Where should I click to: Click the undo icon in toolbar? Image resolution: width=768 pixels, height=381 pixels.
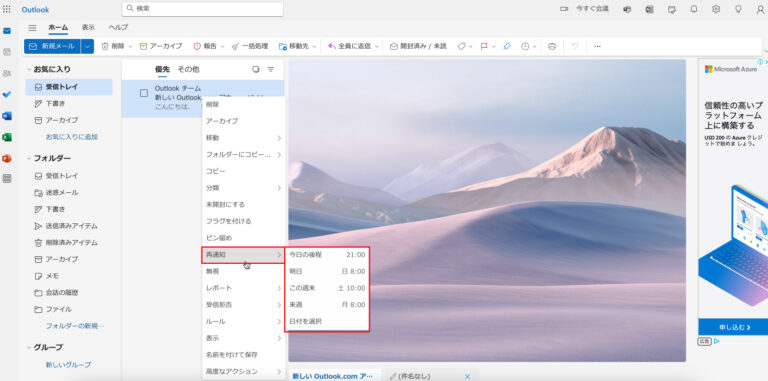(575, 46)
